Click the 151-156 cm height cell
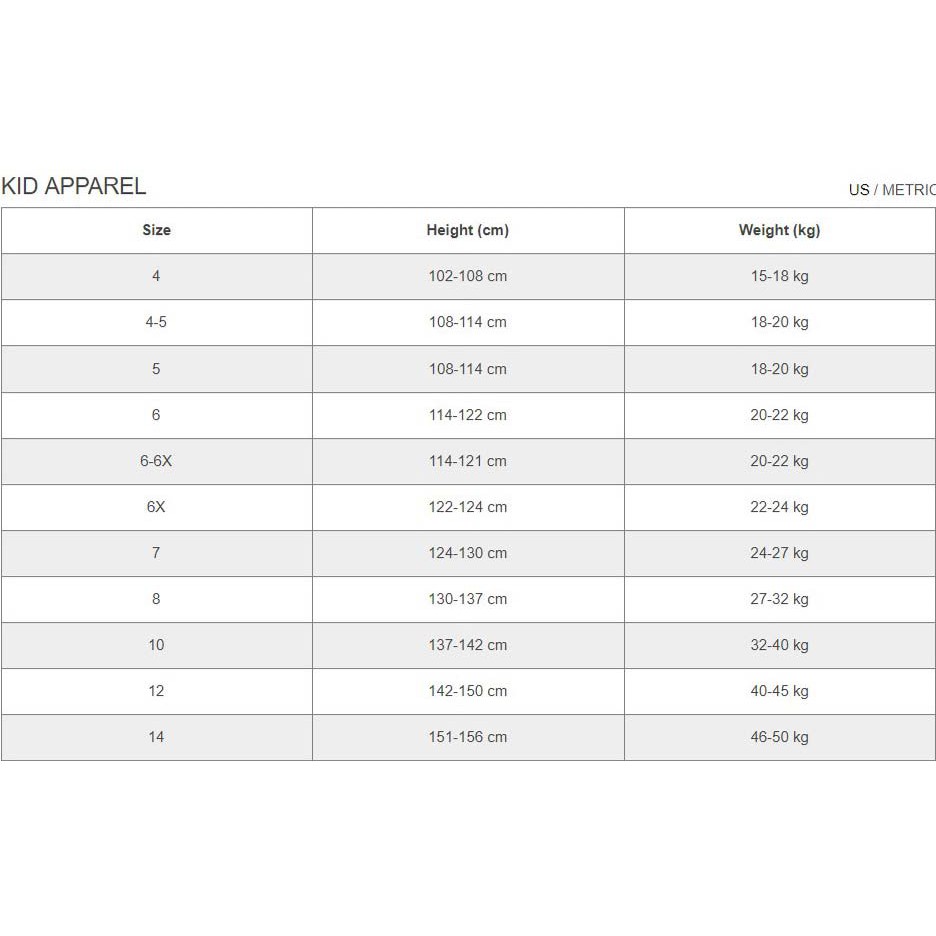This screenshot has height=936, width=936. click(x=467, y=737)
